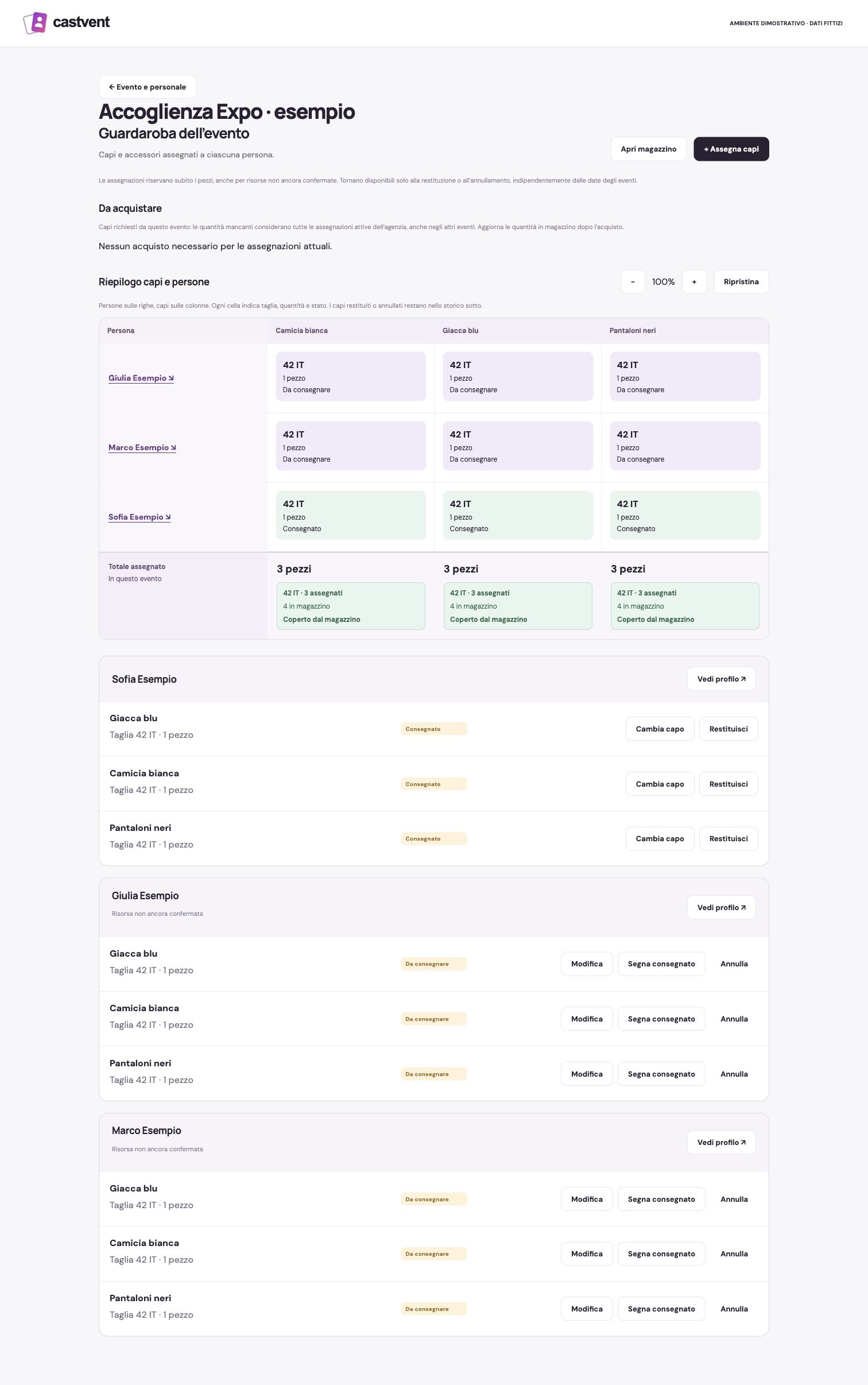Screen dimensions: 868x1385
Task: Click Restituisci for Sofia's Giacca blu
Action: tap(728, 729)
